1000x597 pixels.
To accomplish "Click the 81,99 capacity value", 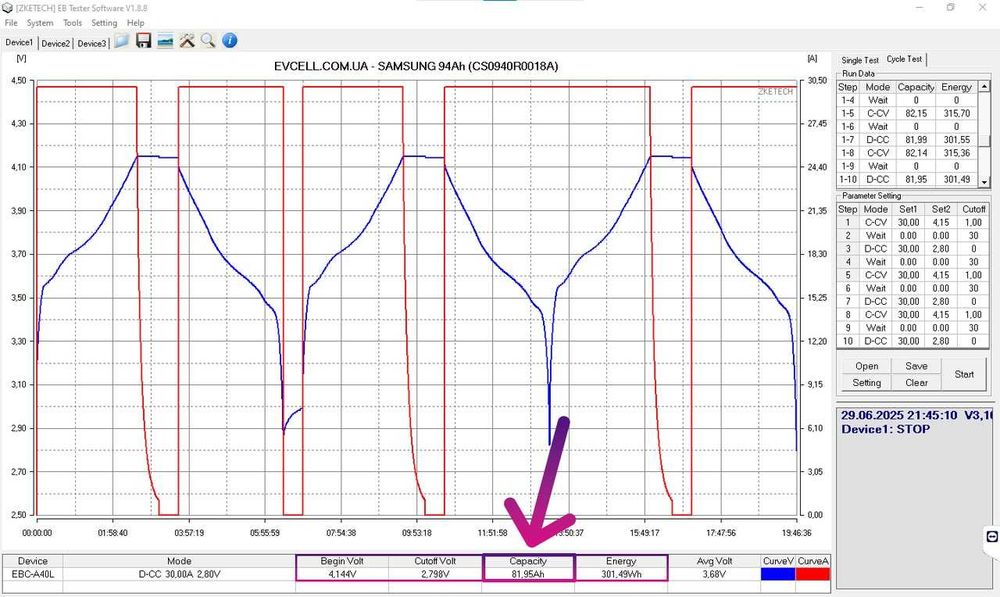I will pyautogui.click(x=916, y=140).
